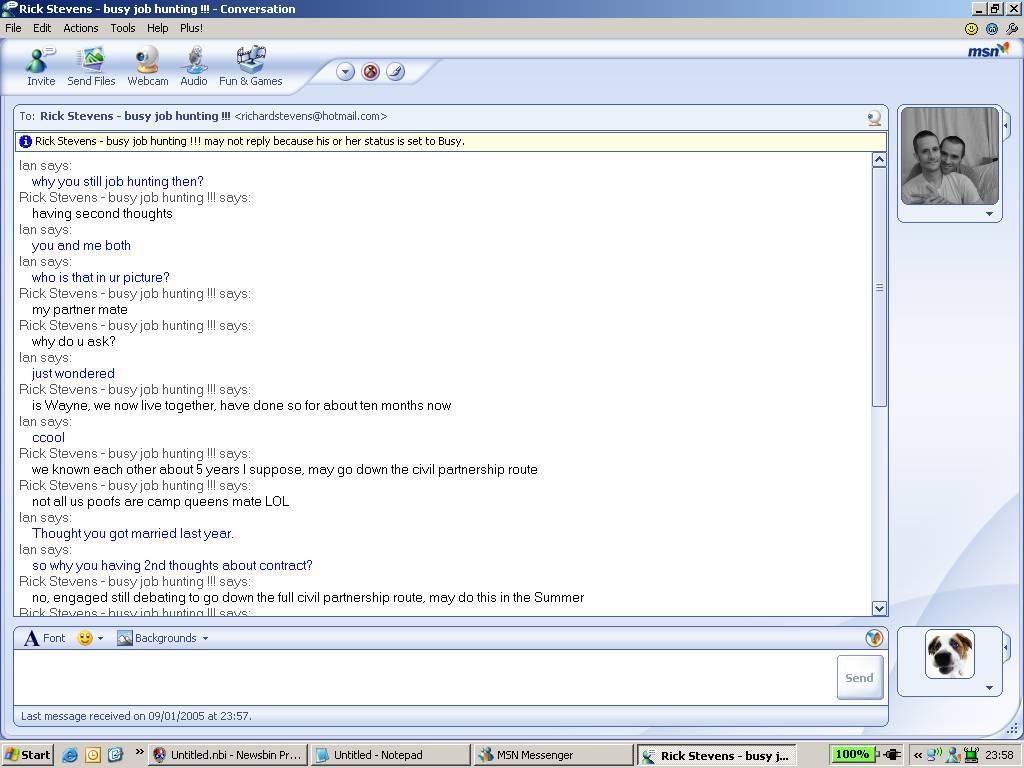Collapse Rick's display picture panel

(x=1007, y=125)
